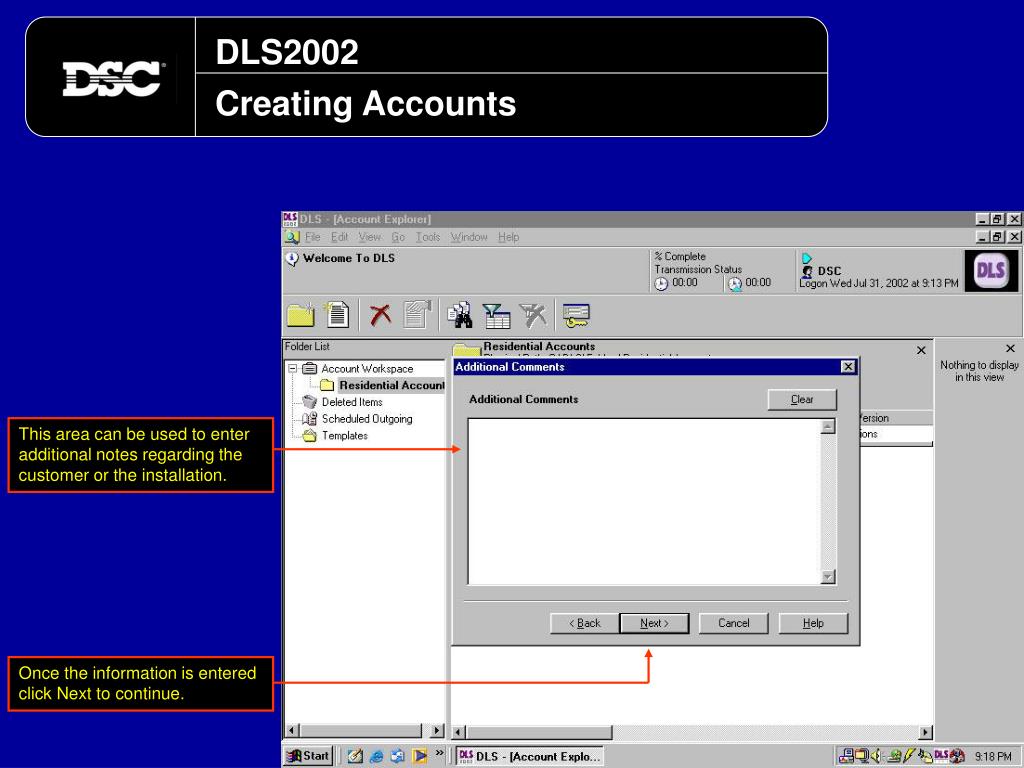Click the Welcome To DLS info icon

pos(292,259)
